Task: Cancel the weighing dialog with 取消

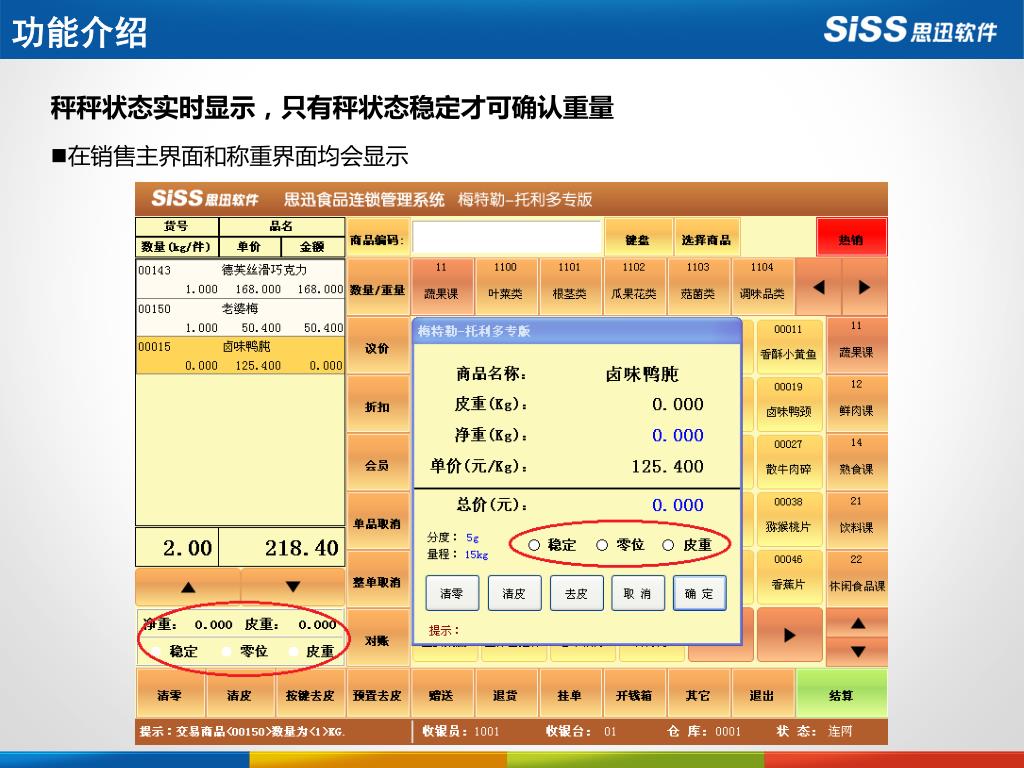Action: pyautogui.click(x=637, y=593)
